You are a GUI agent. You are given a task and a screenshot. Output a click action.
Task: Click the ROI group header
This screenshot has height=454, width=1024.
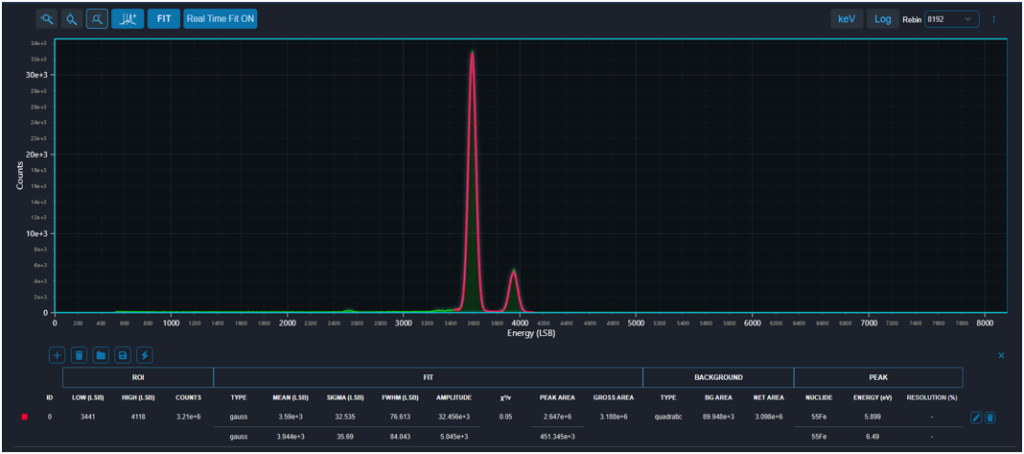[138, 377]
